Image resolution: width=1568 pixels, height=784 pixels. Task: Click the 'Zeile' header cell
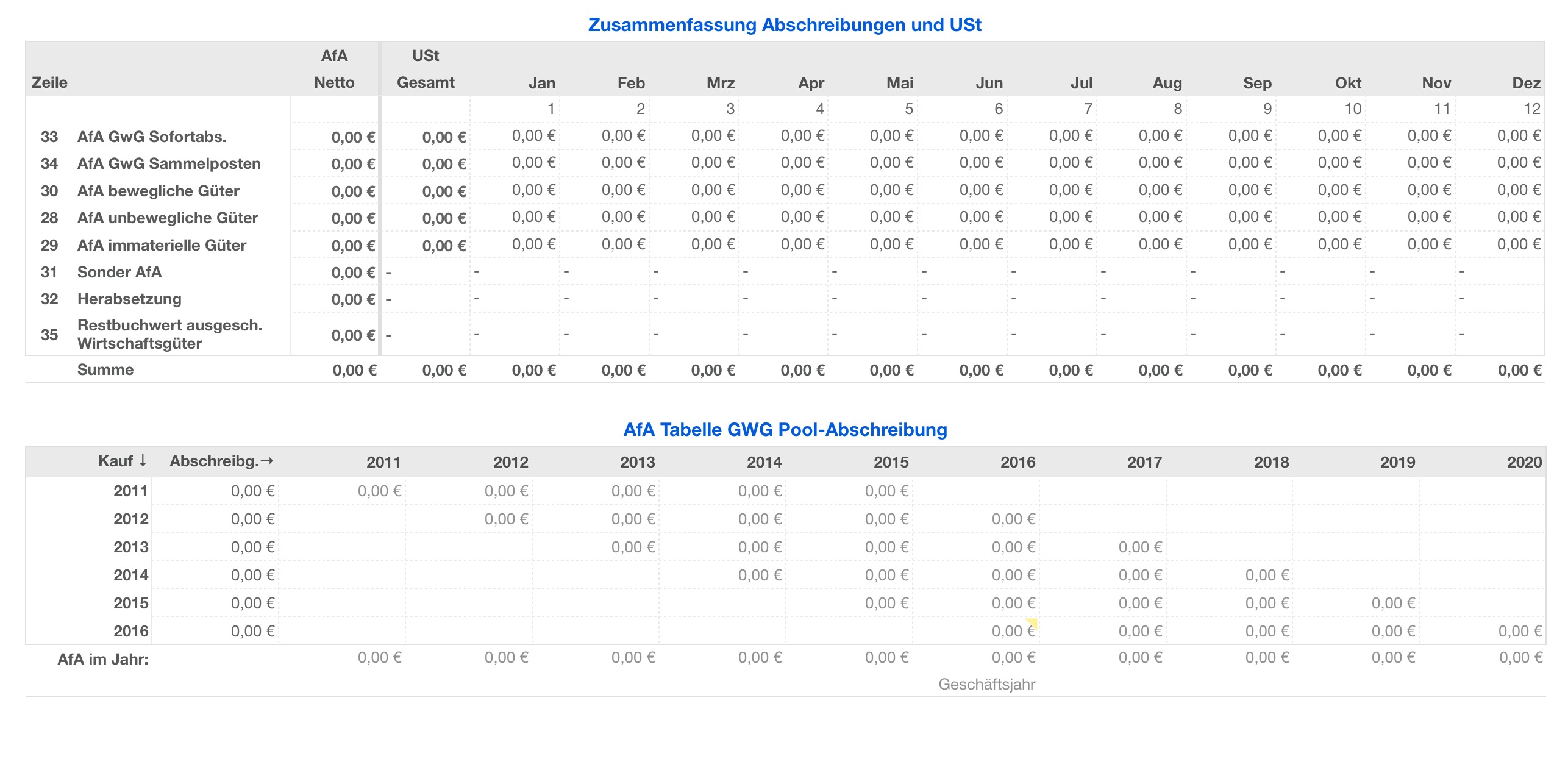(49, 82)
